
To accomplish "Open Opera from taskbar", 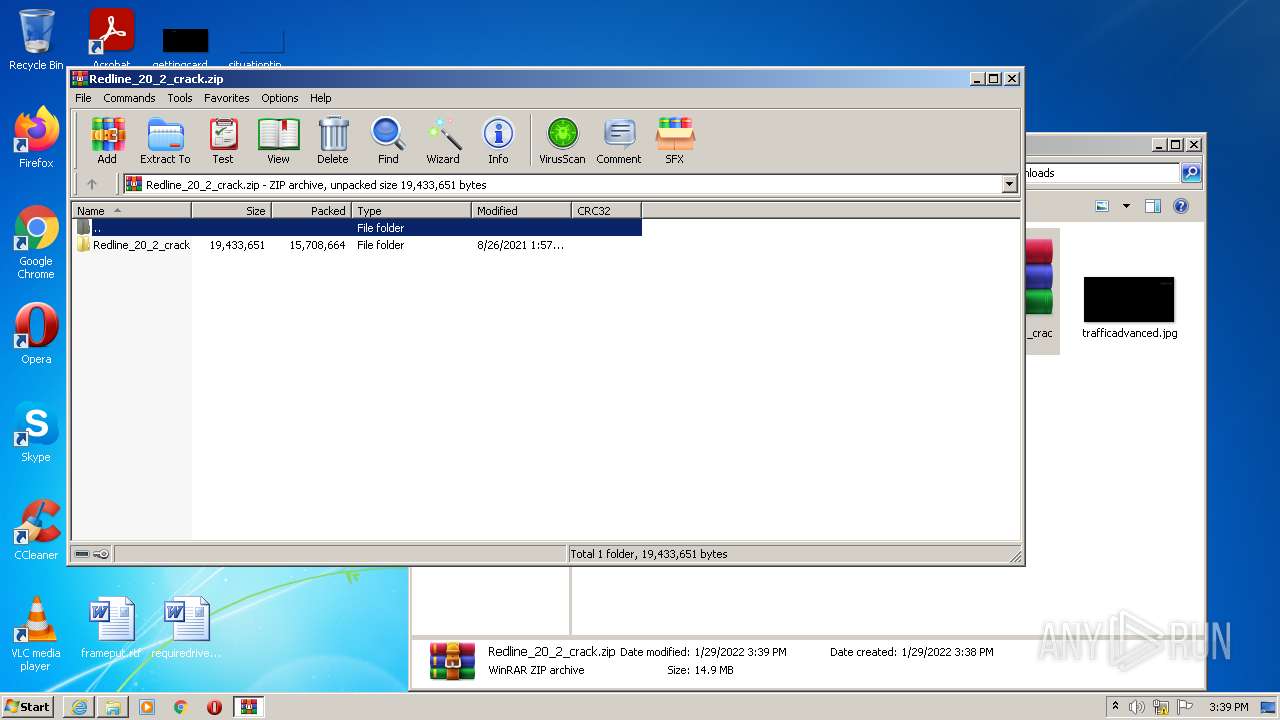I will pos(214,707).
